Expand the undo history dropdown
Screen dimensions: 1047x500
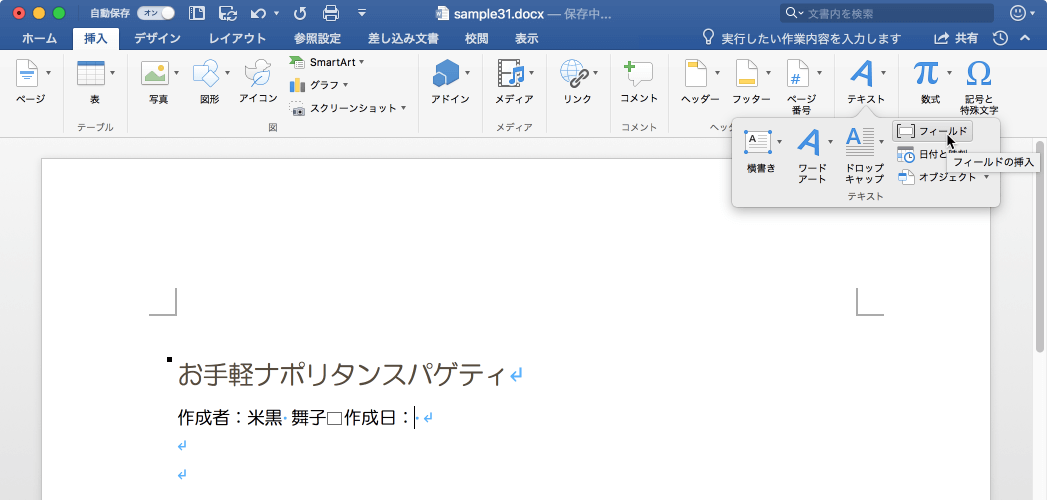[x=276, y=13]
